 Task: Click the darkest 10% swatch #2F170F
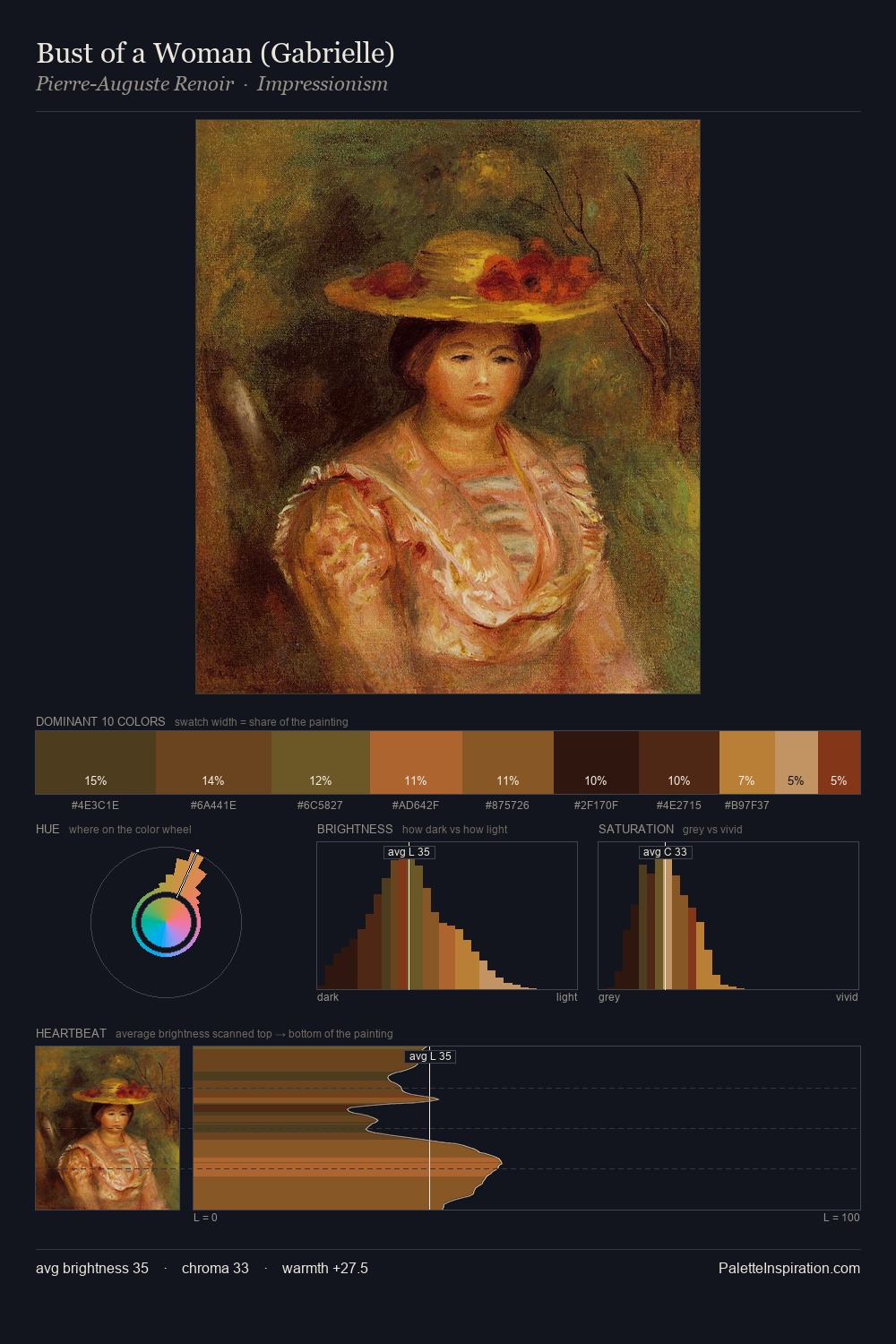(x=596, y=762)
